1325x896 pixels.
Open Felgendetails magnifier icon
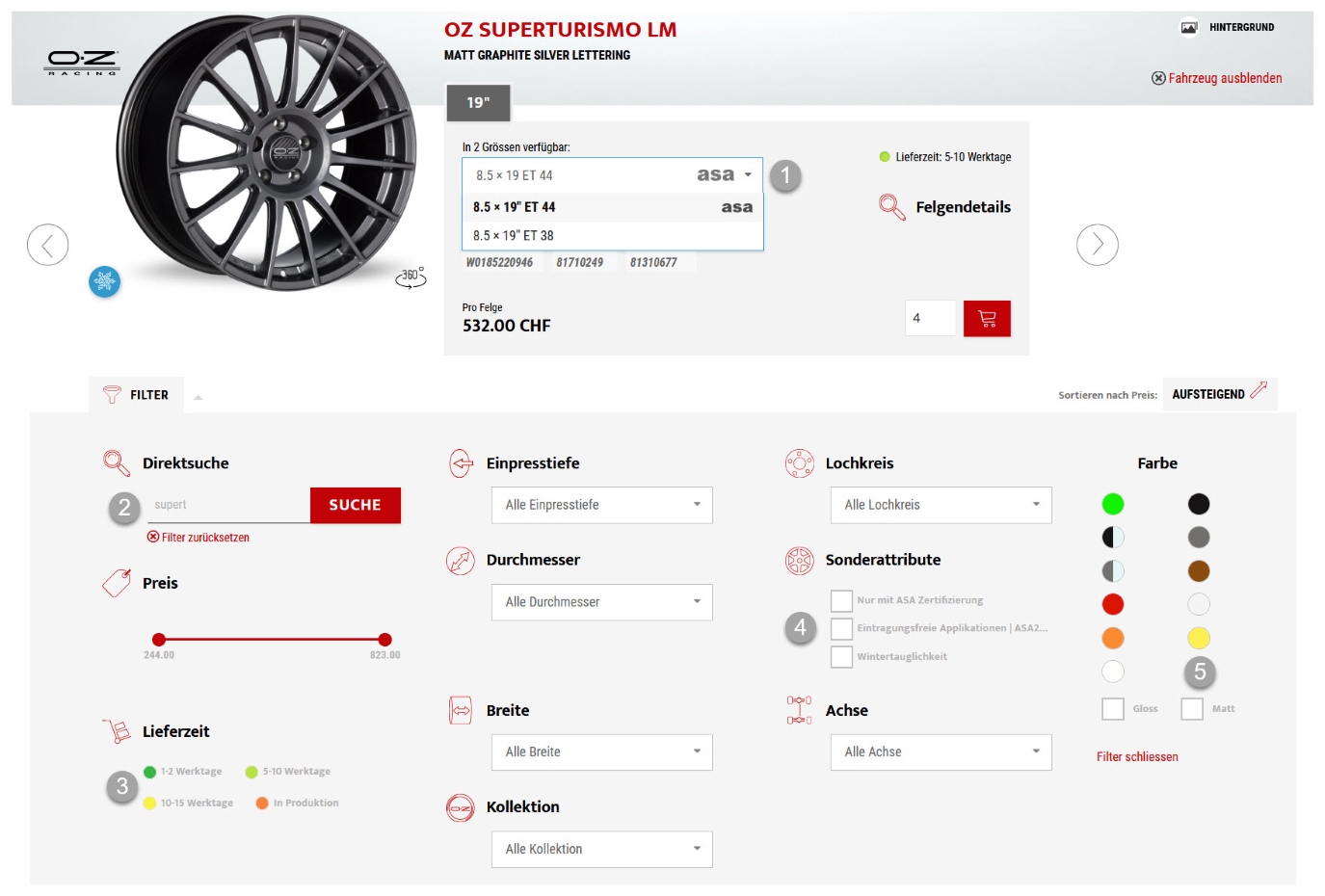pos(891,207)
